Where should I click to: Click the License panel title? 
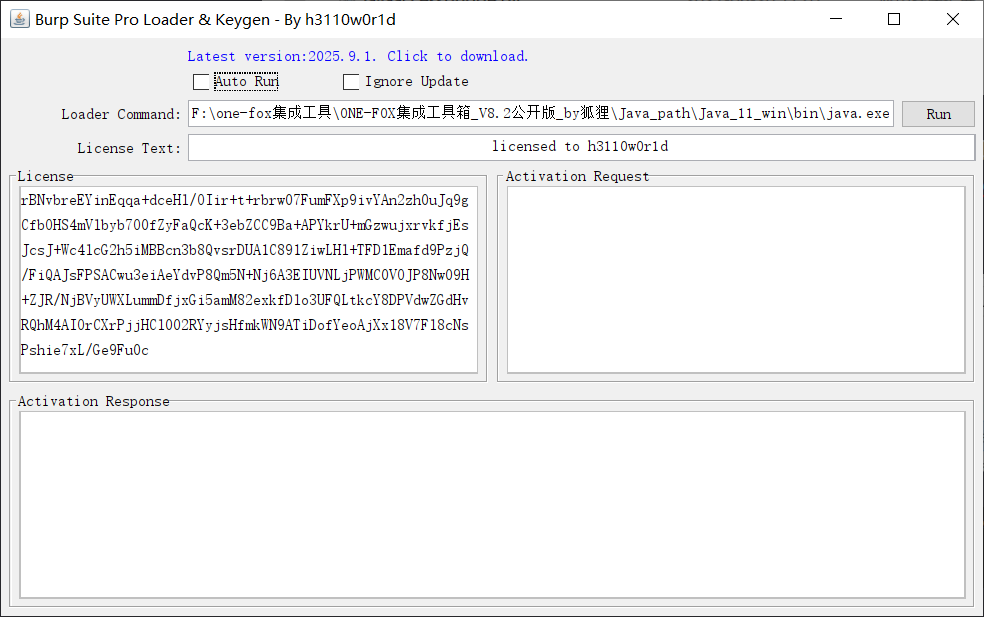(x=45, y=176)
